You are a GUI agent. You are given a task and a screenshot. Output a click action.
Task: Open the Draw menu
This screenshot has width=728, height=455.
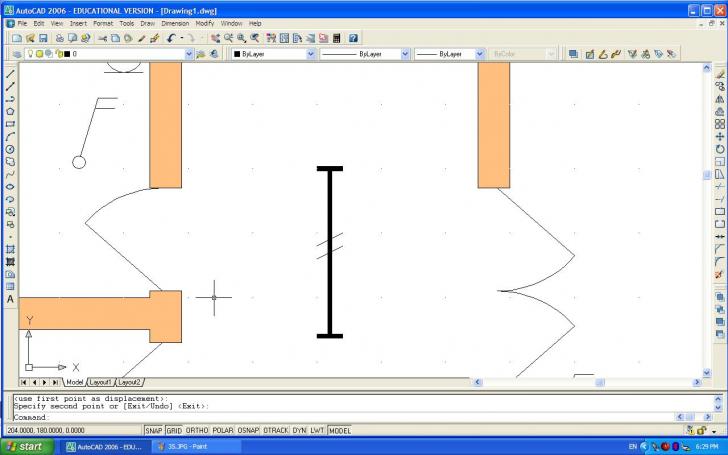tap(148, 23)
